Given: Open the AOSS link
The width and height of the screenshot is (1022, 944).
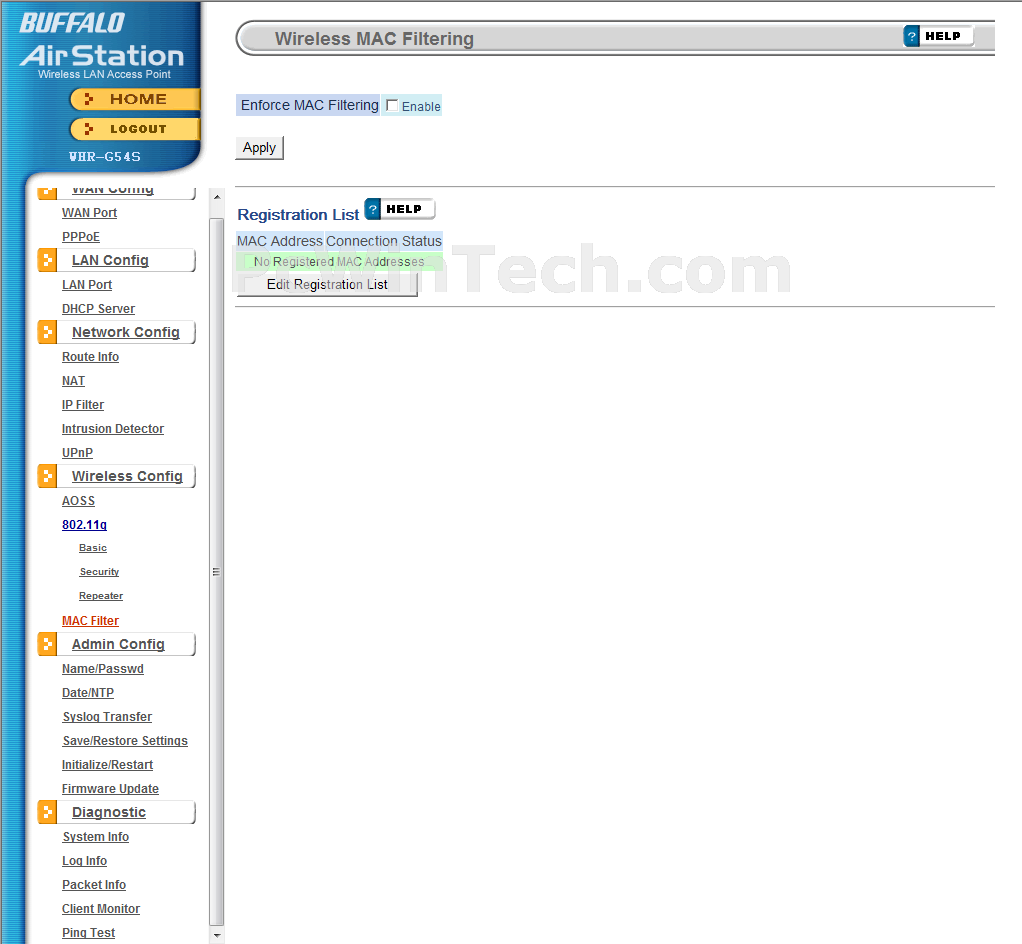Looking at the screenshot, I should (x=78, y=501).
